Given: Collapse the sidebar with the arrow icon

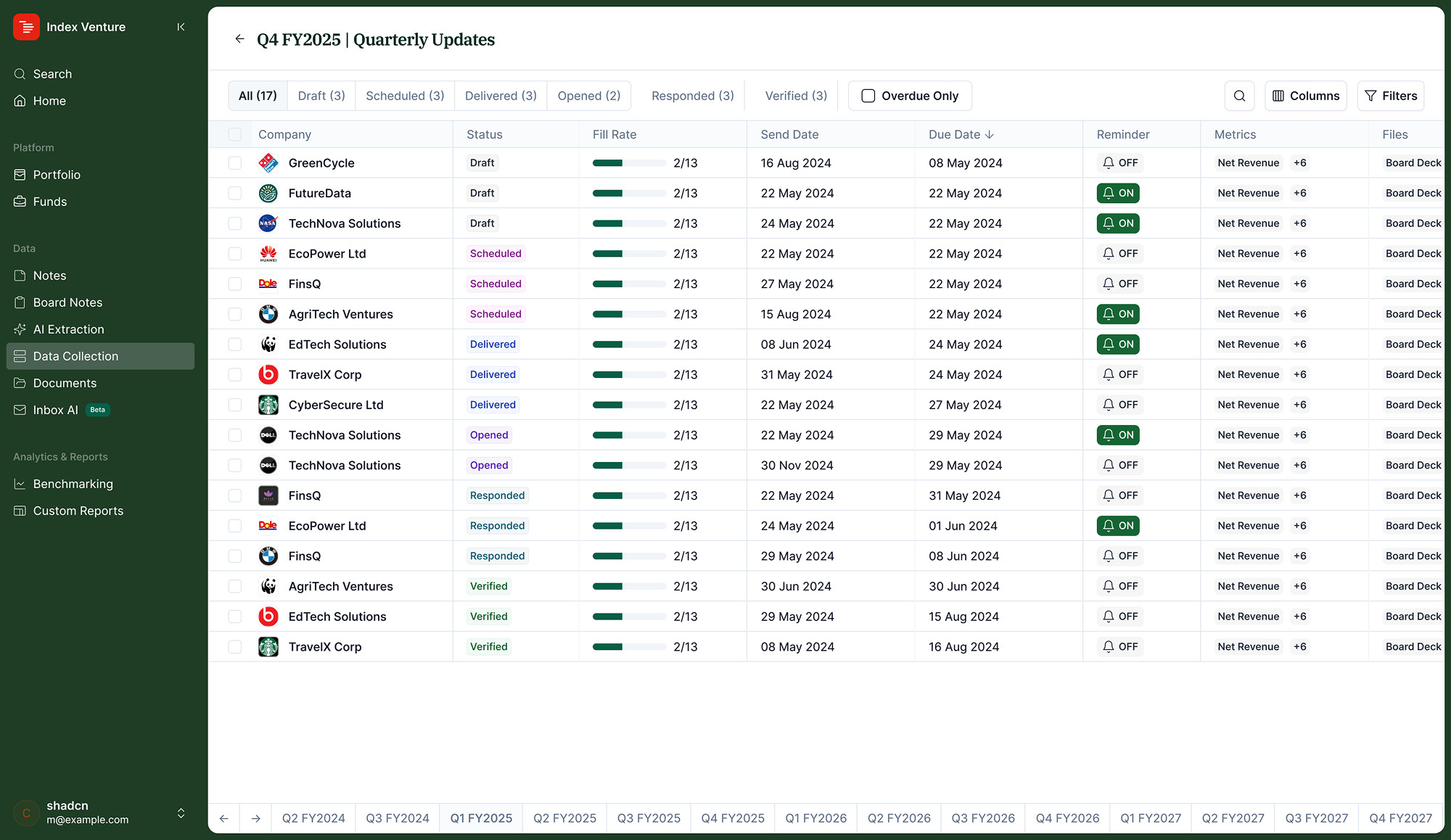Looking at the screenshot, I should [x=181, y=27].
